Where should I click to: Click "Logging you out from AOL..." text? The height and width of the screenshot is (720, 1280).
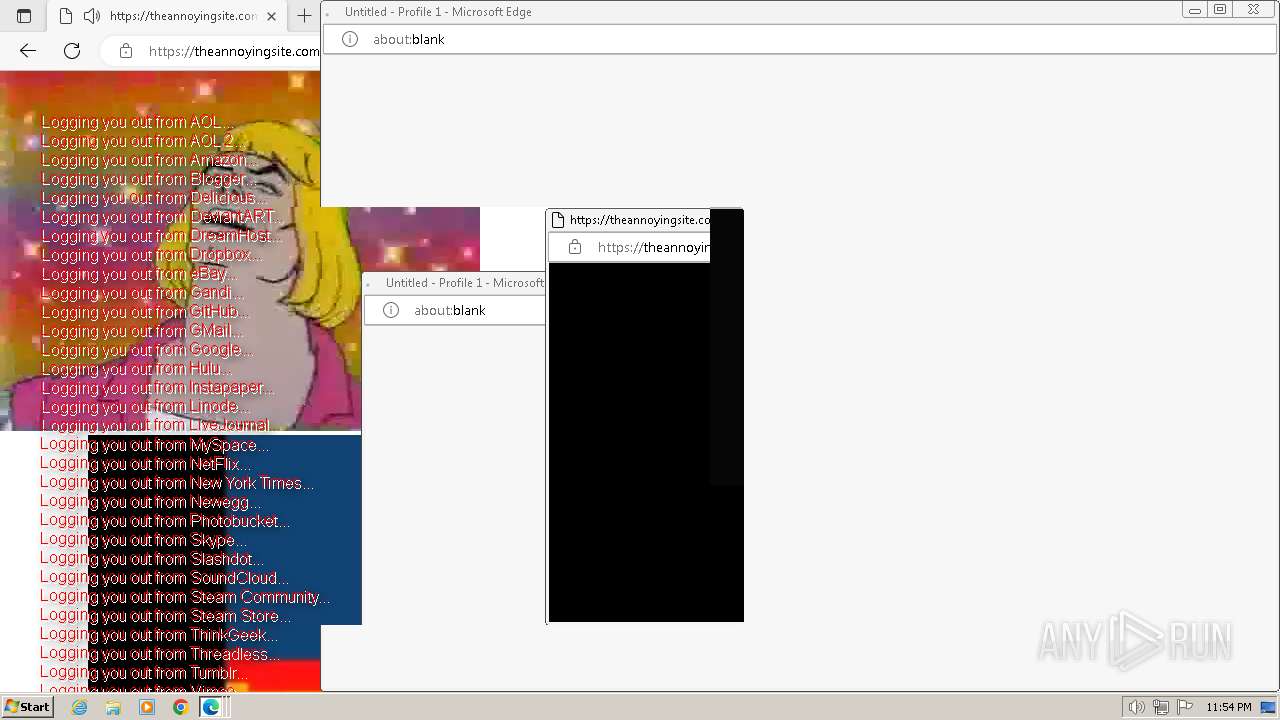point(137,122)
